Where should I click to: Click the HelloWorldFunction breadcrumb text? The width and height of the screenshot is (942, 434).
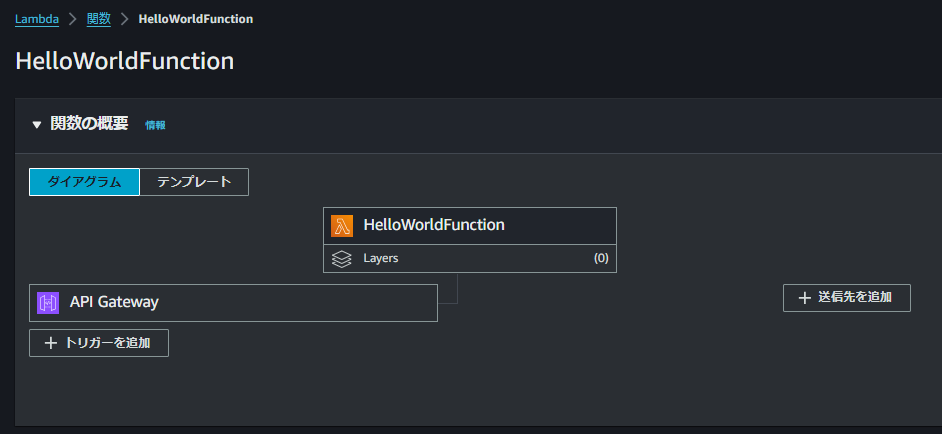click(196, 19)
